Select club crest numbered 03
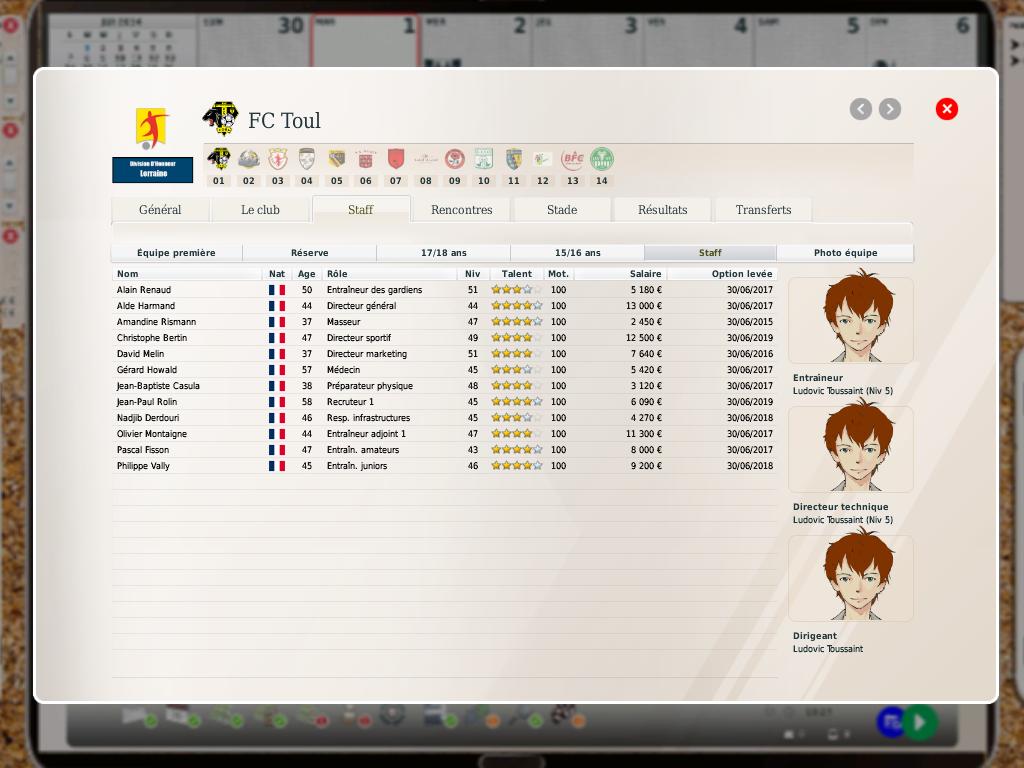Screen dimensions: 1024x768 (278, 159)
